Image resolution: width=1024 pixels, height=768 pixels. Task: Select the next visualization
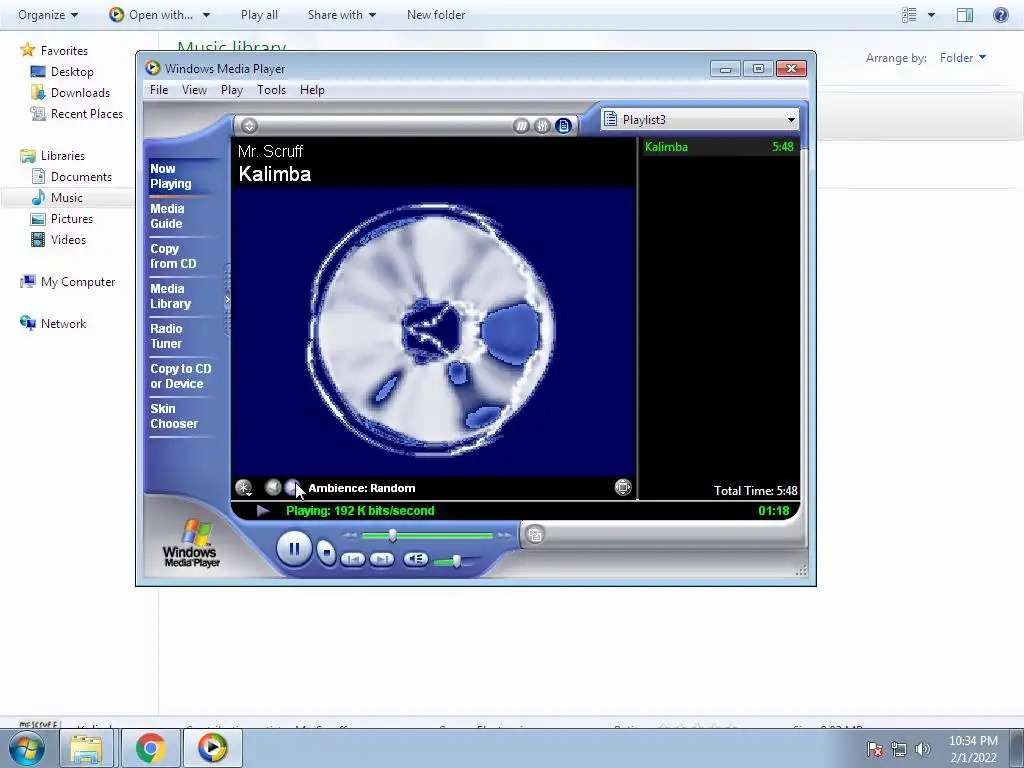pos(292,487)
